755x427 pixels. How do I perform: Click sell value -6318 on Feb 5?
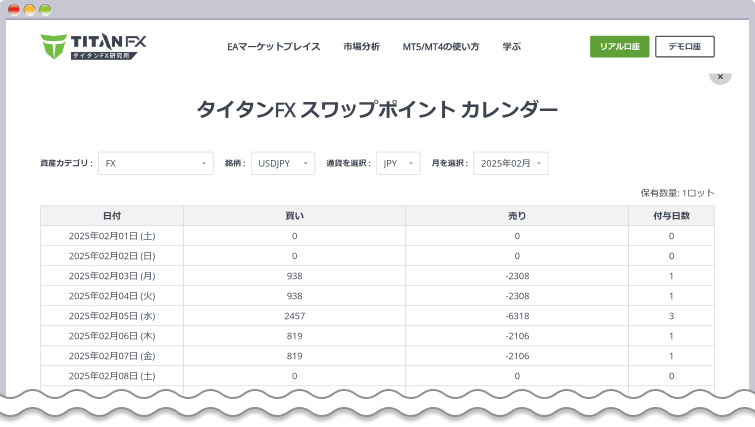click(517, 316)
